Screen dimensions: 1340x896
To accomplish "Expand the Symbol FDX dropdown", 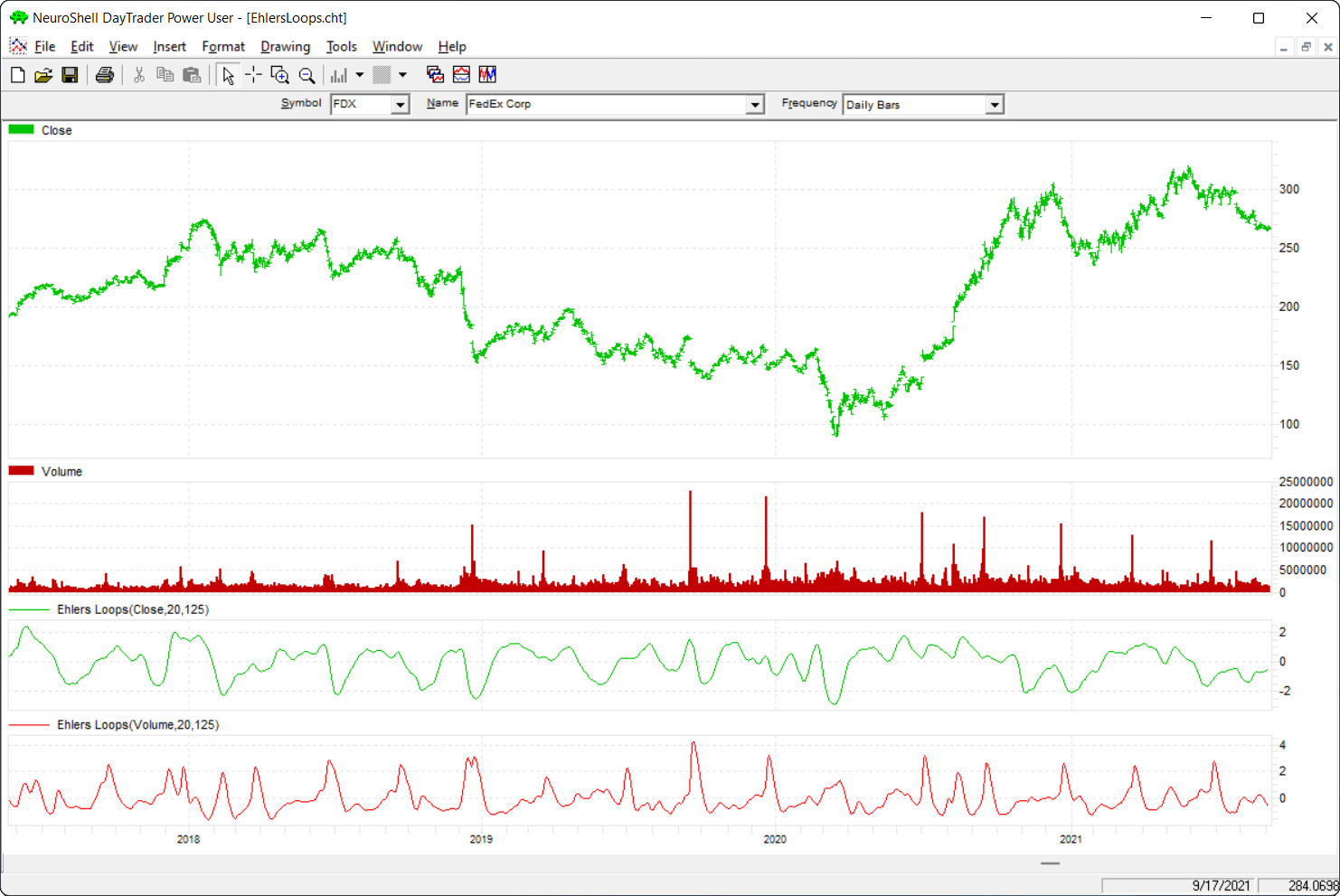I will [400, 105].
